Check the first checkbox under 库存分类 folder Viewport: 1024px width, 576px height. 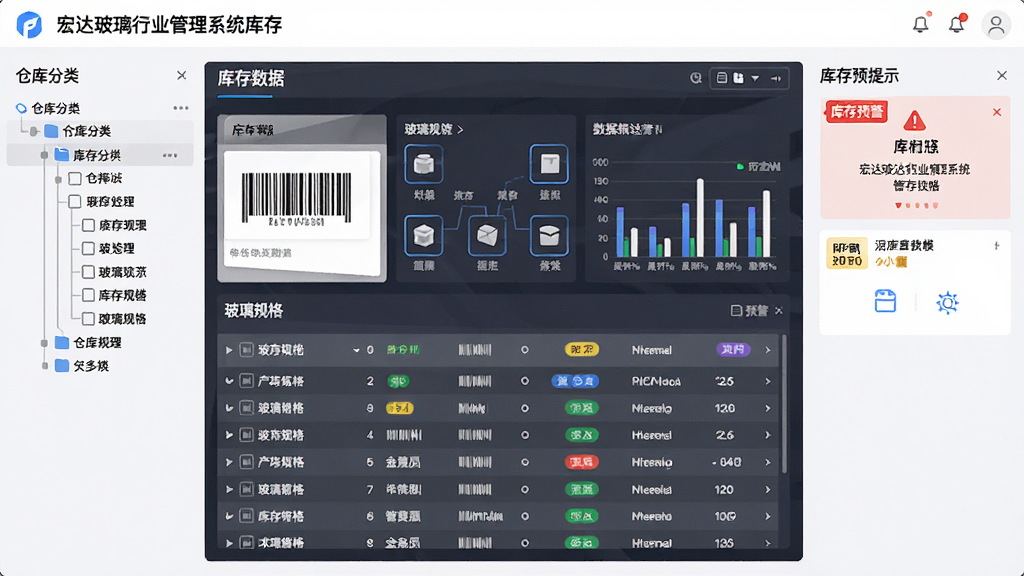[75, 178]
